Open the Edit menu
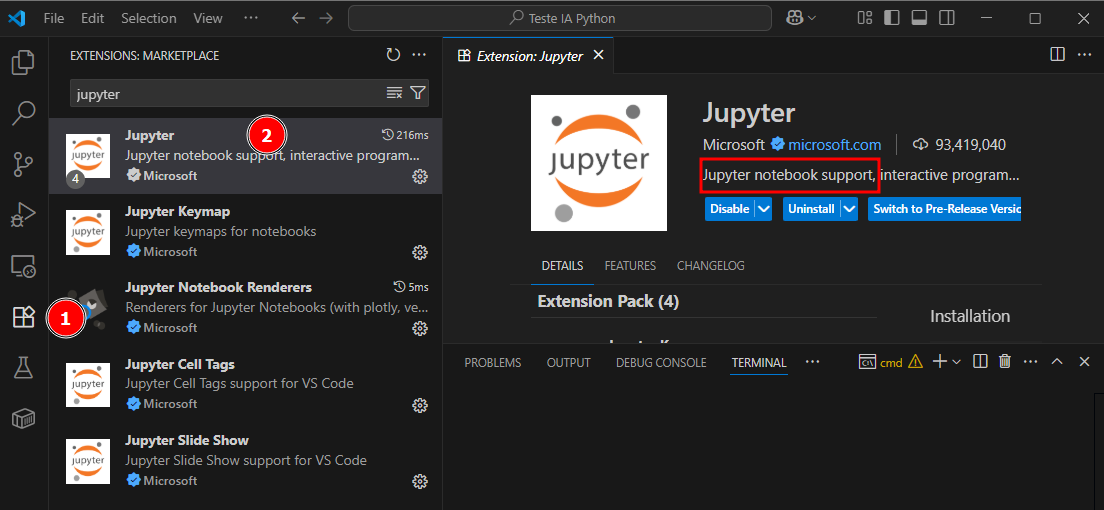The width and height of the screenshot is (1104, 510). pyautogui.click(x=92, y=18)
